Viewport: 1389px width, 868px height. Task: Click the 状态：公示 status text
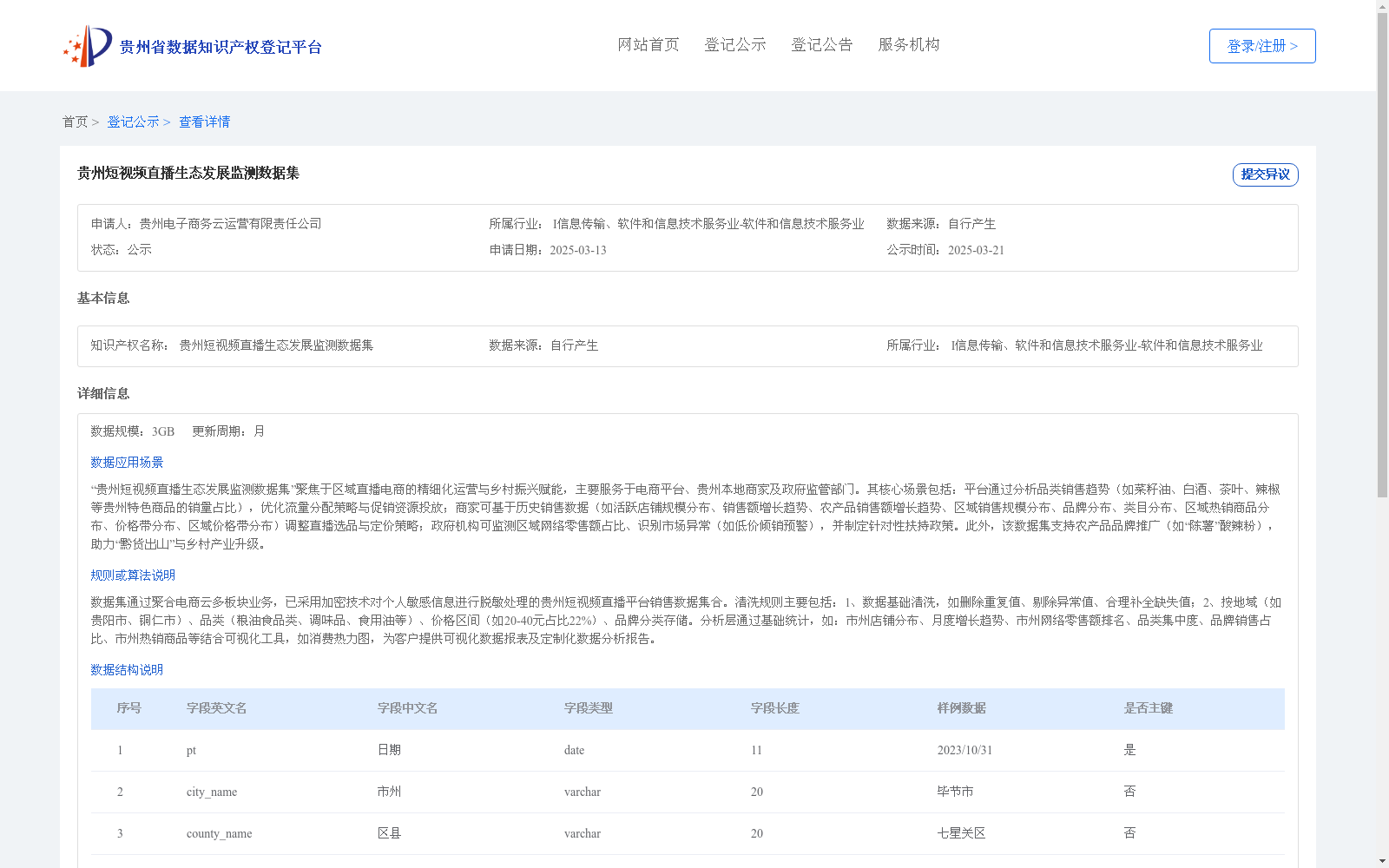pyautogui.click(x=122, y=250)
